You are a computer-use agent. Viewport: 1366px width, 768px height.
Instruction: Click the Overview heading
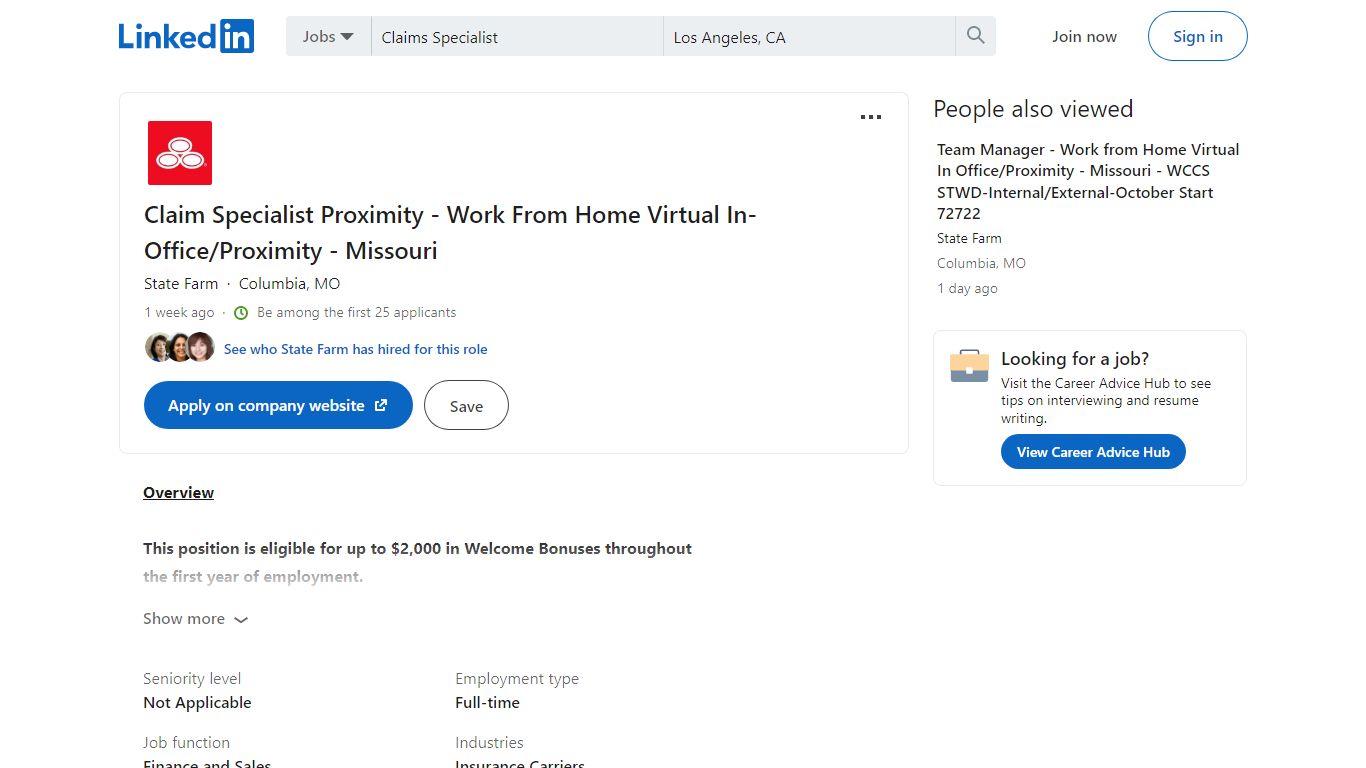pos(178,493)
